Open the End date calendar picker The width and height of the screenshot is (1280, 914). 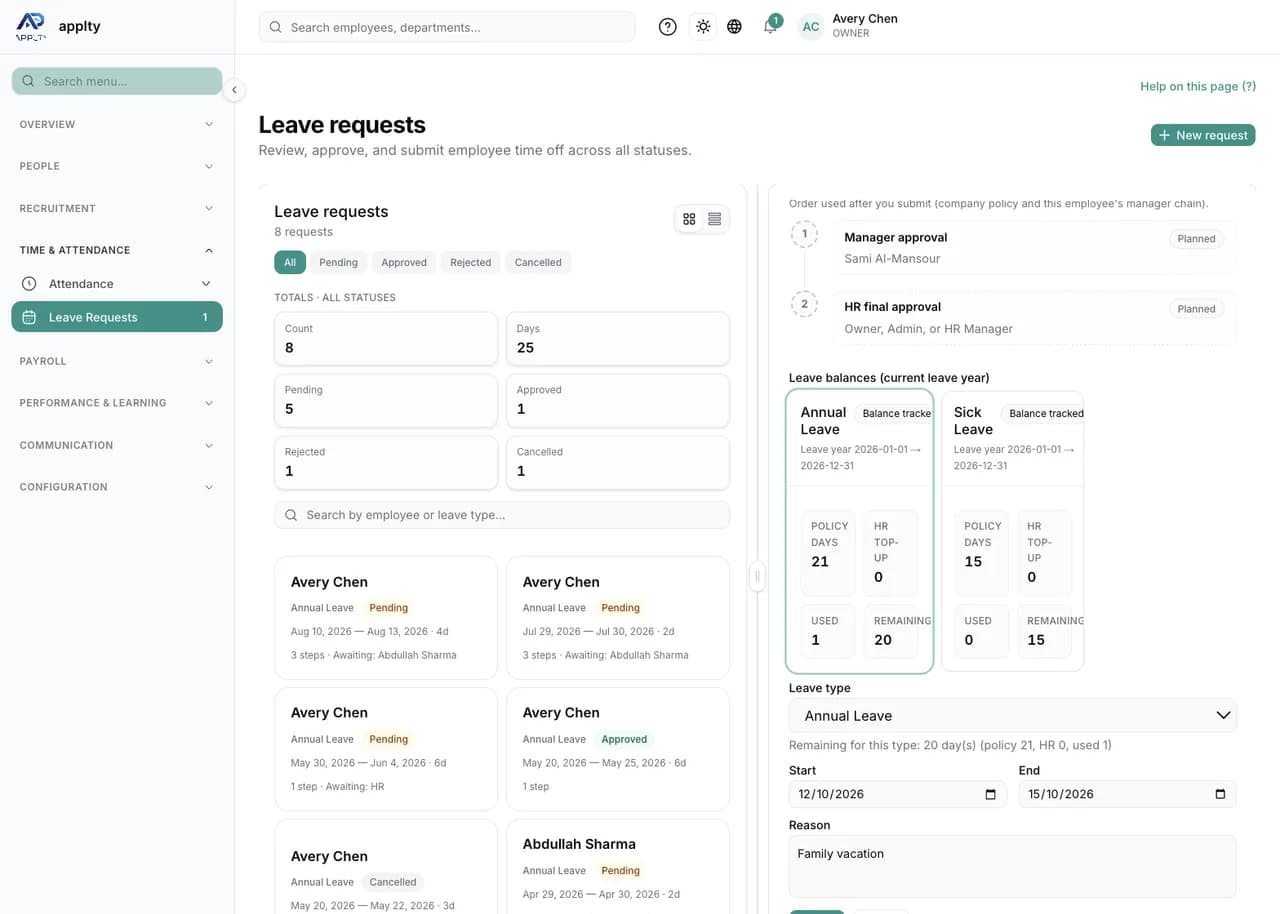pyautogui.click(x=1220, y=794)
